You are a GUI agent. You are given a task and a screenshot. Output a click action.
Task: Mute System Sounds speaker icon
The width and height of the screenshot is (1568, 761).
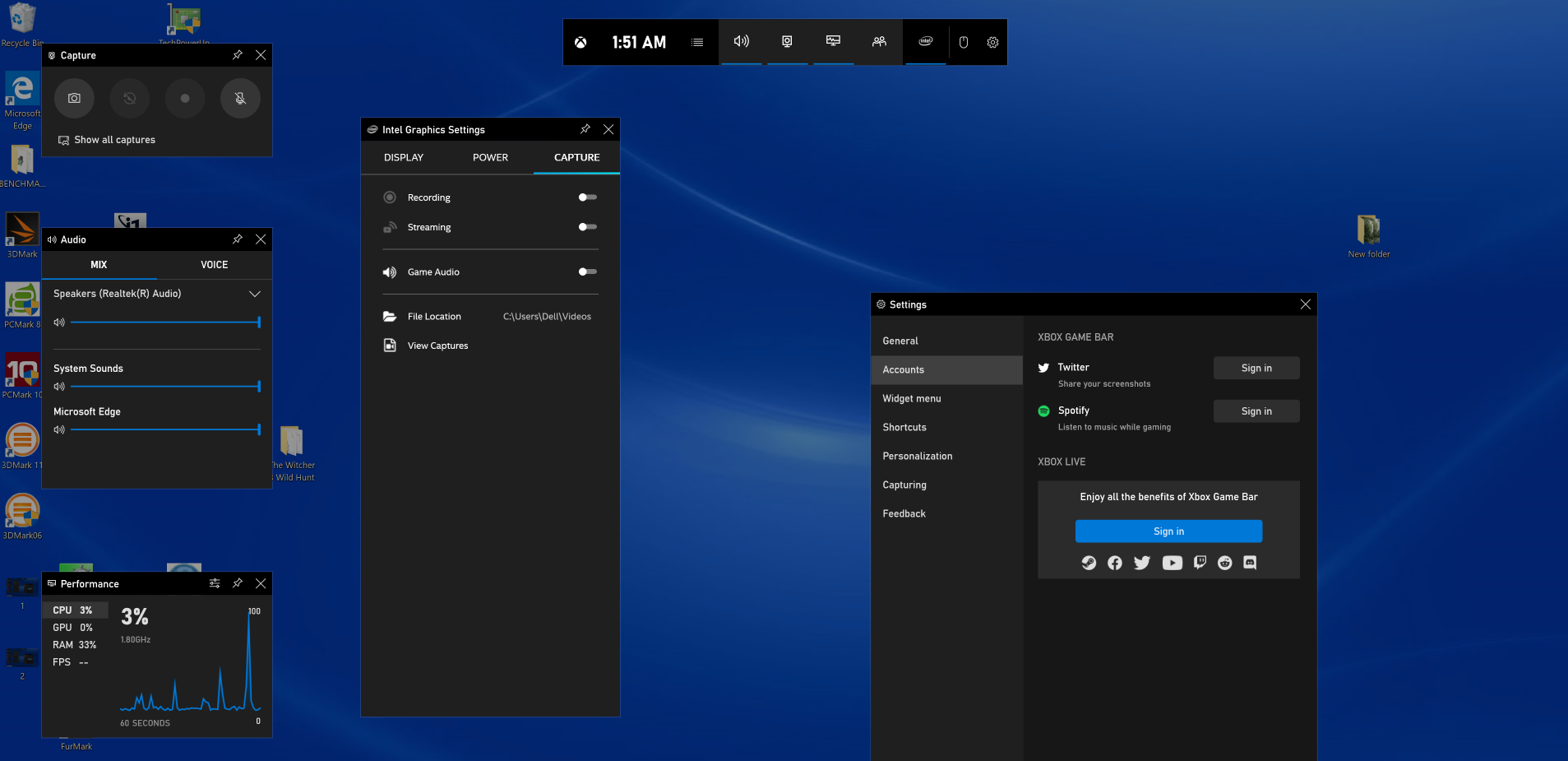[59, 387]
